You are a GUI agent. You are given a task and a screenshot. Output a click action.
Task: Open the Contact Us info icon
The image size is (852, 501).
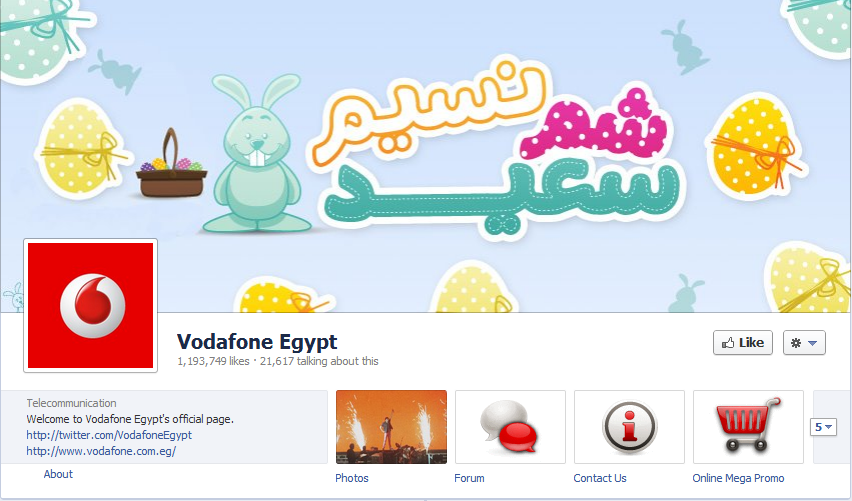pos(629,427)
